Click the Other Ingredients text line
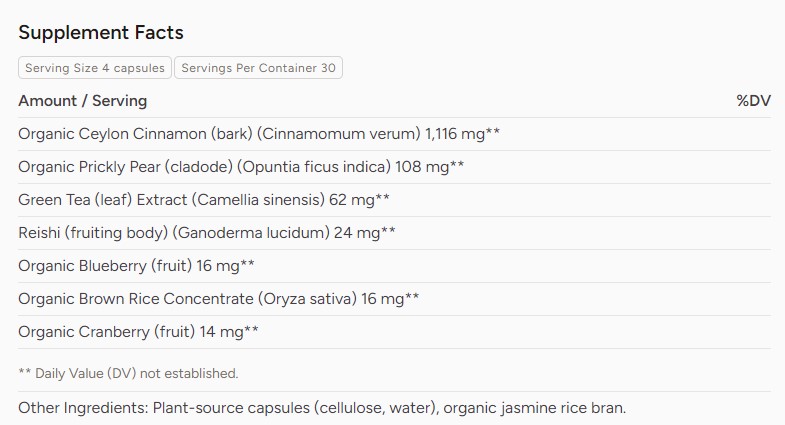Image resolution: width=785 pixels, height=425 pixels. (322, 408)
